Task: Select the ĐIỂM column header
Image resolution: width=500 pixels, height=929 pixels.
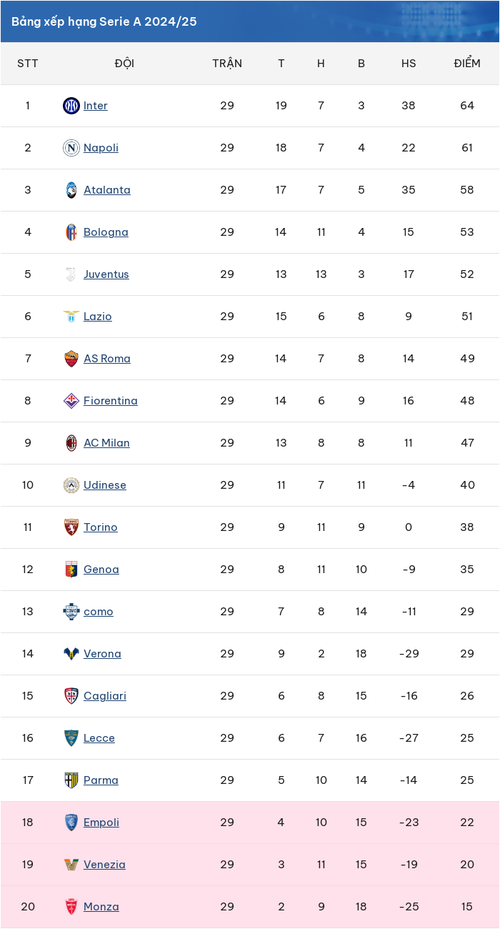Action: [x=467, y=63]
